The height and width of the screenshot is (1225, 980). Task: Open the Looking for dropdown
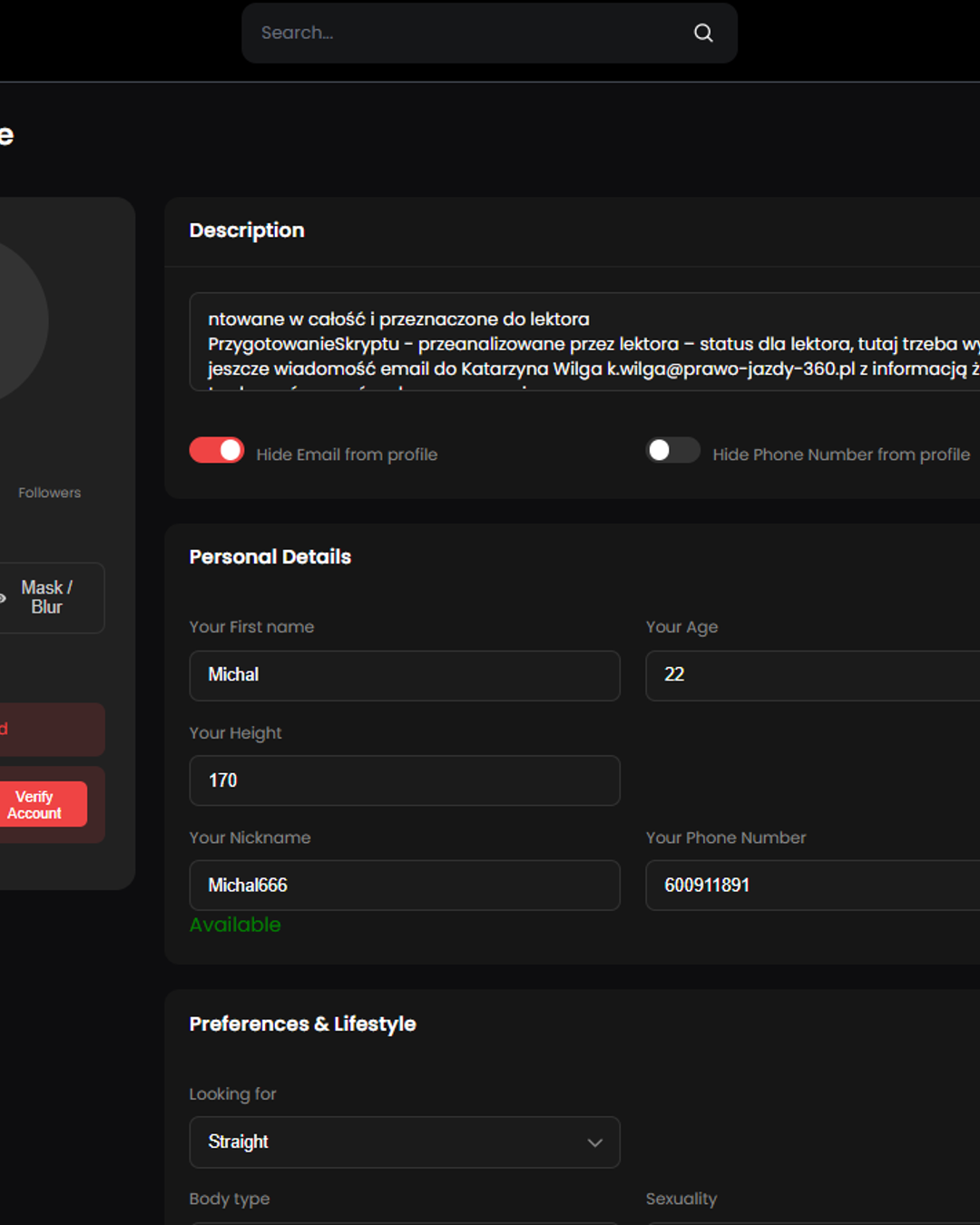[405, 1142]
